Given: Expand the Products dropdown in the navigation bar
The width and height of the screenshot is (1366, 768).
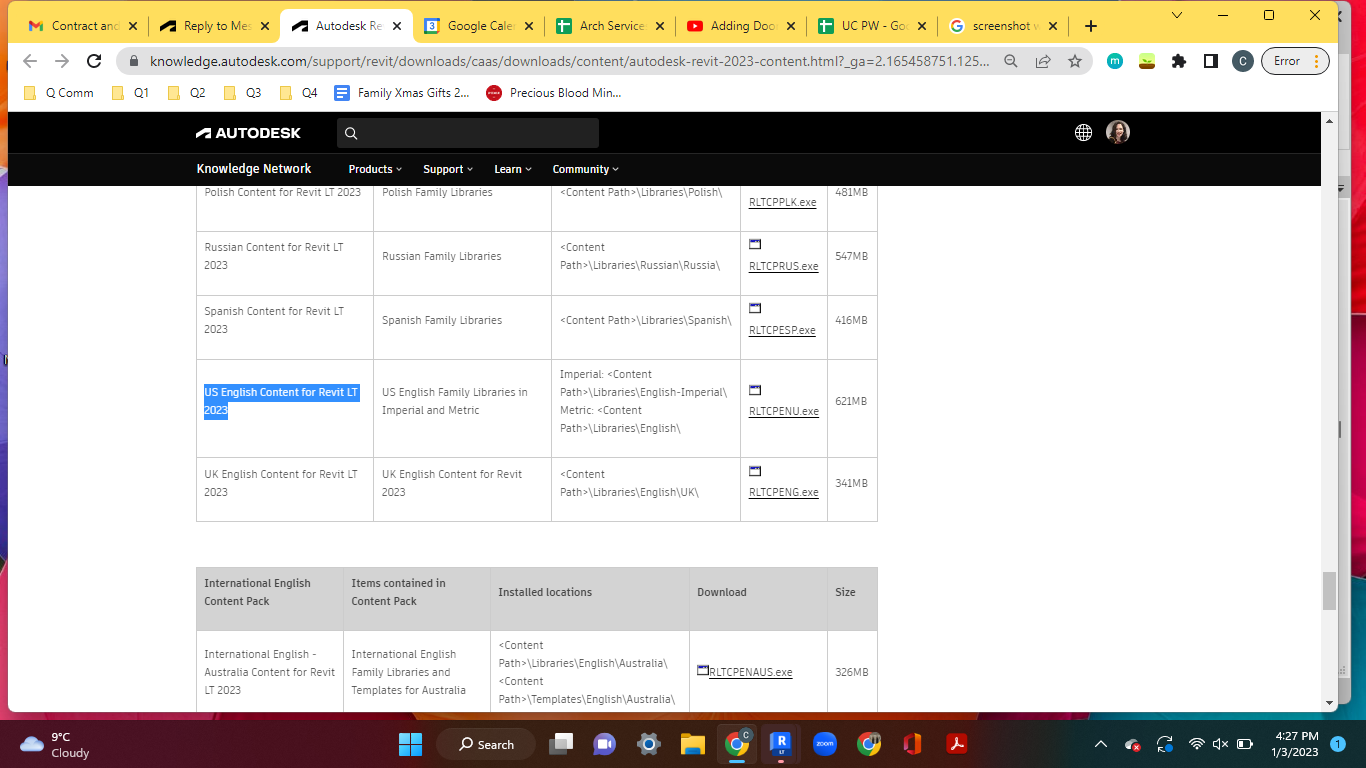Looking at the screenshot, I should 374,168.
